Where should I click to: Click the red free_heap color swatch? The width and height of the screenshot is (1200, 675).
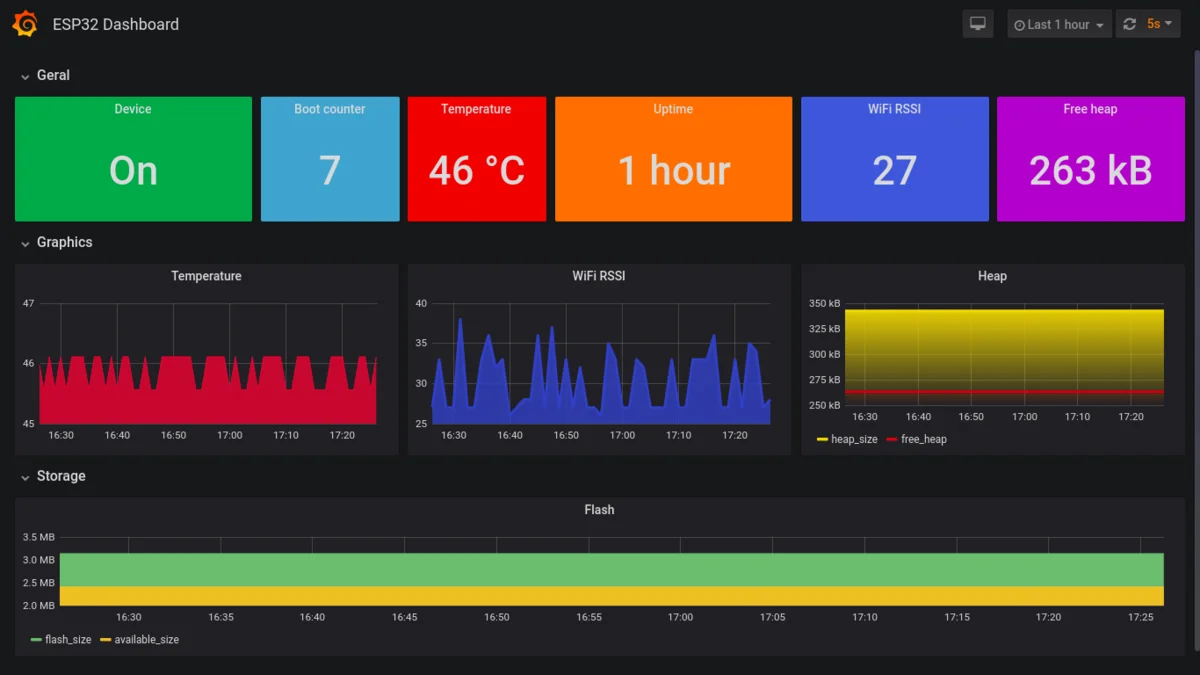point(892,440)
